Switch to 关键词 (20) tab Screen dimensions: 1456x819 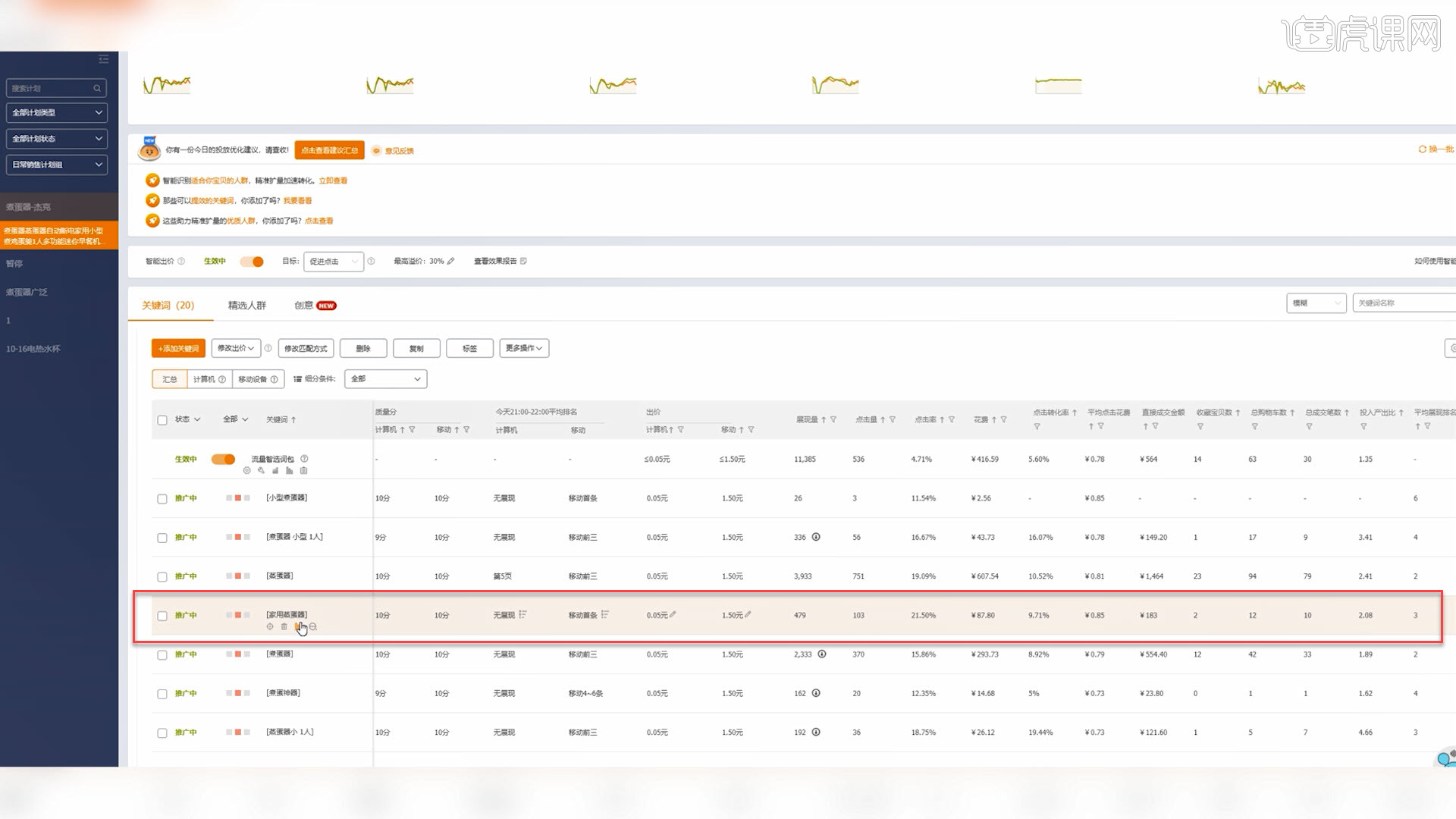click(168, 305)
